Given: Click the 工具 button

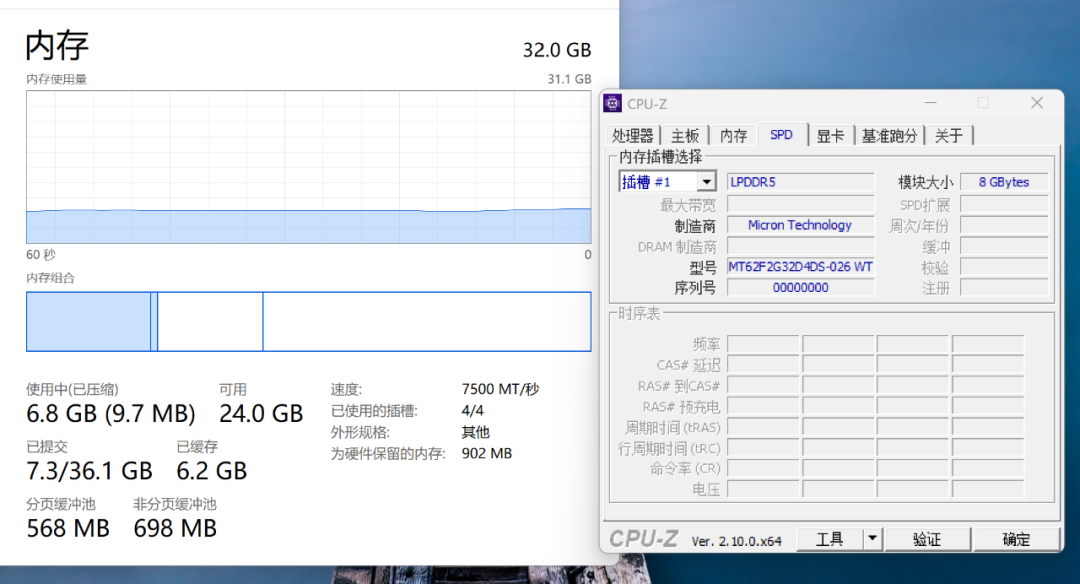Looking at the screenshot, I should (x=829, y=539).
